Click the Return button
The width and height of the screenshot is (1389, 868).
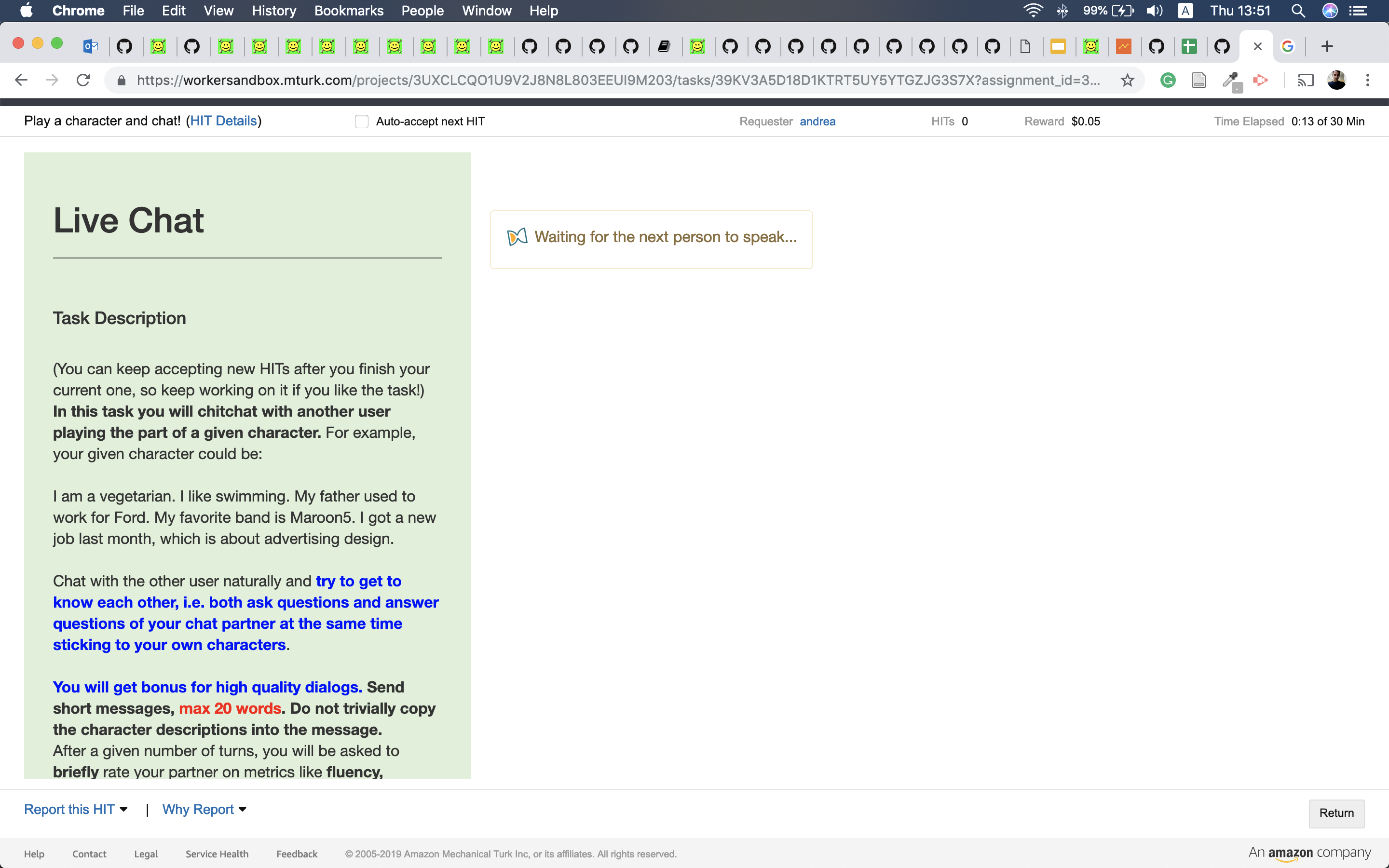pos(1336,813)
